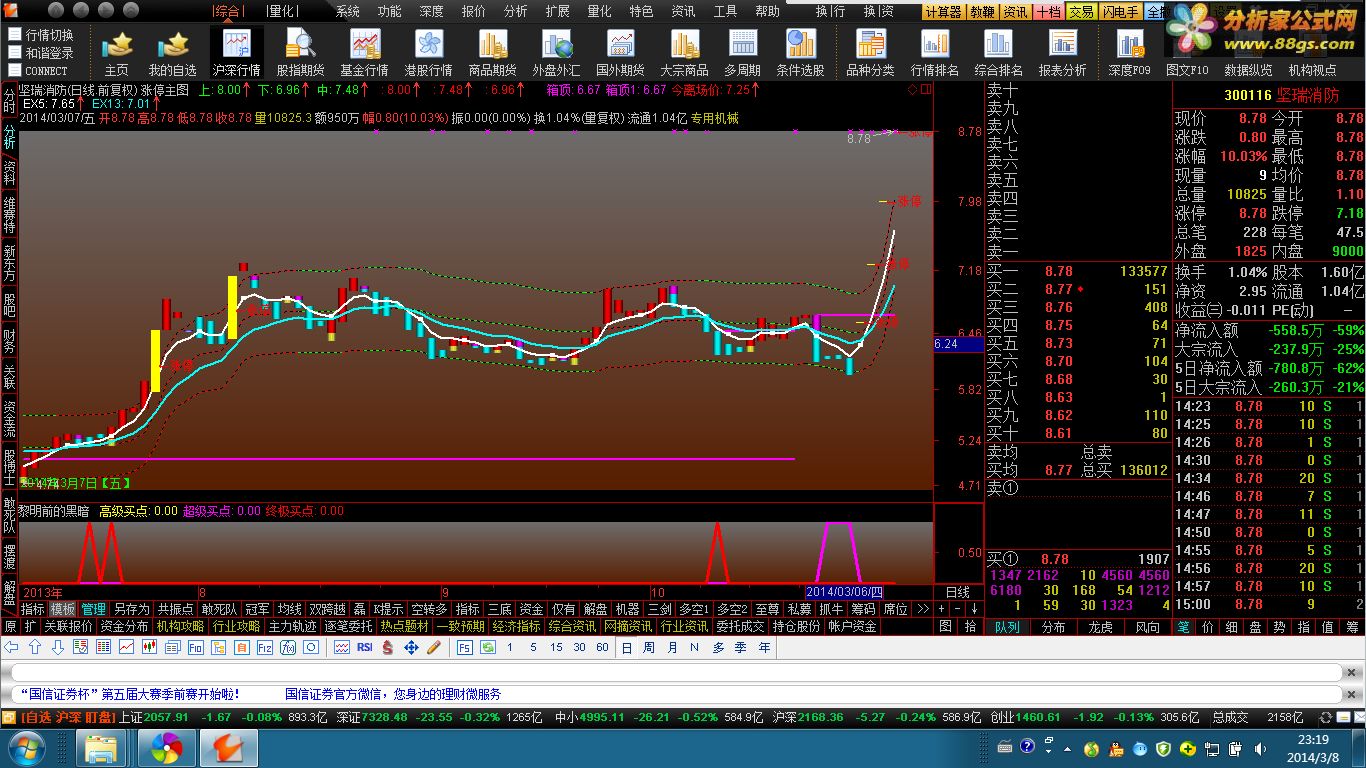Open 多周期 multi-period icon
This screenshot has width=1366, height=768.
742,53
